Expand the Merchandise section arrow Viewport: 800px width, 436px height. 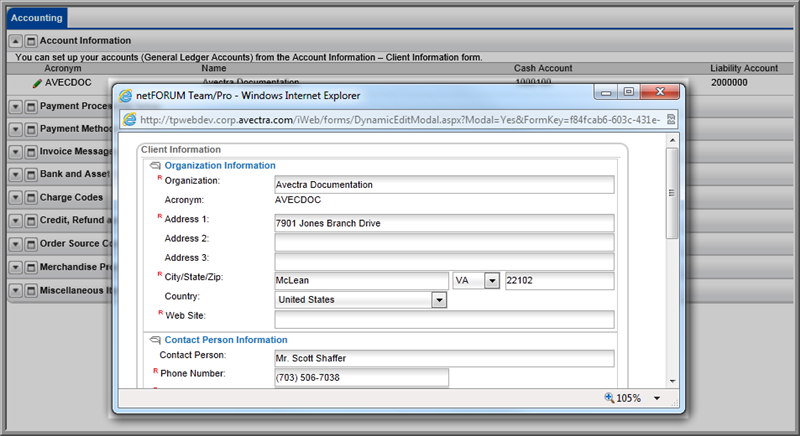[x=16, y=267]
